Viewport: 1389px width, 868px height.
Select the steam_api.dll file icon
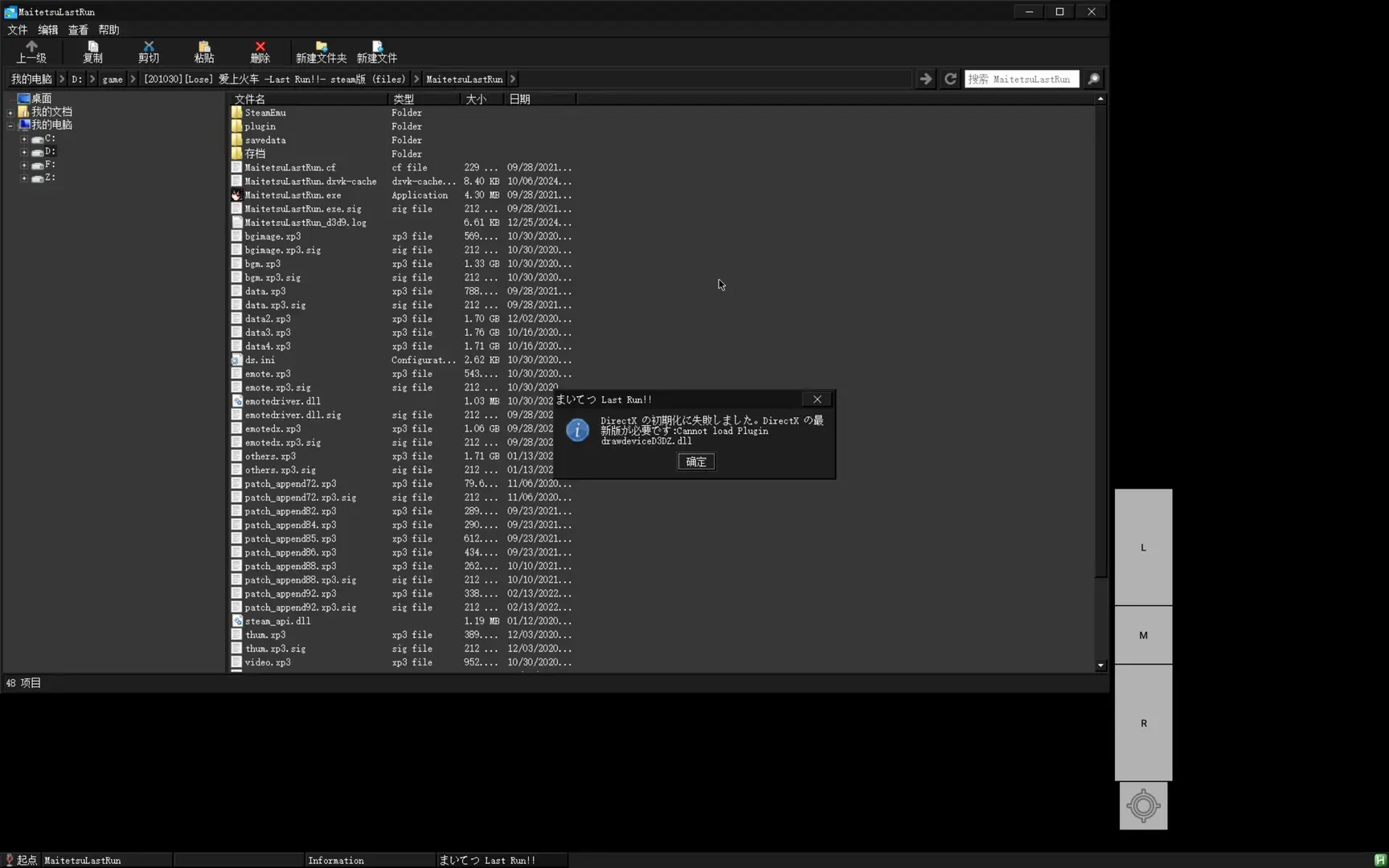(x=236, y=621)
